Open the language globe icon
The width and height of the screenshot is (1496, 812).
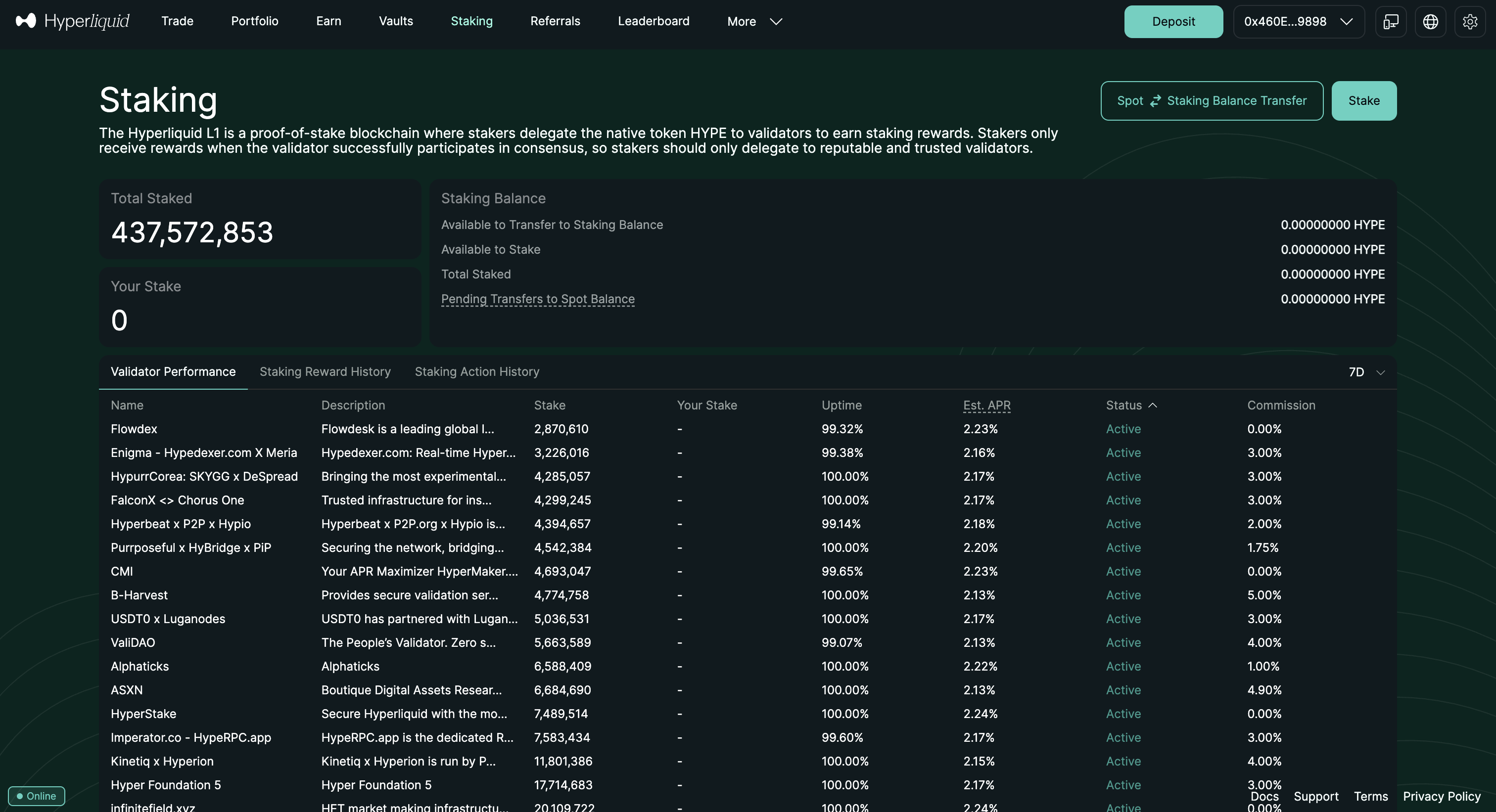1430,21
